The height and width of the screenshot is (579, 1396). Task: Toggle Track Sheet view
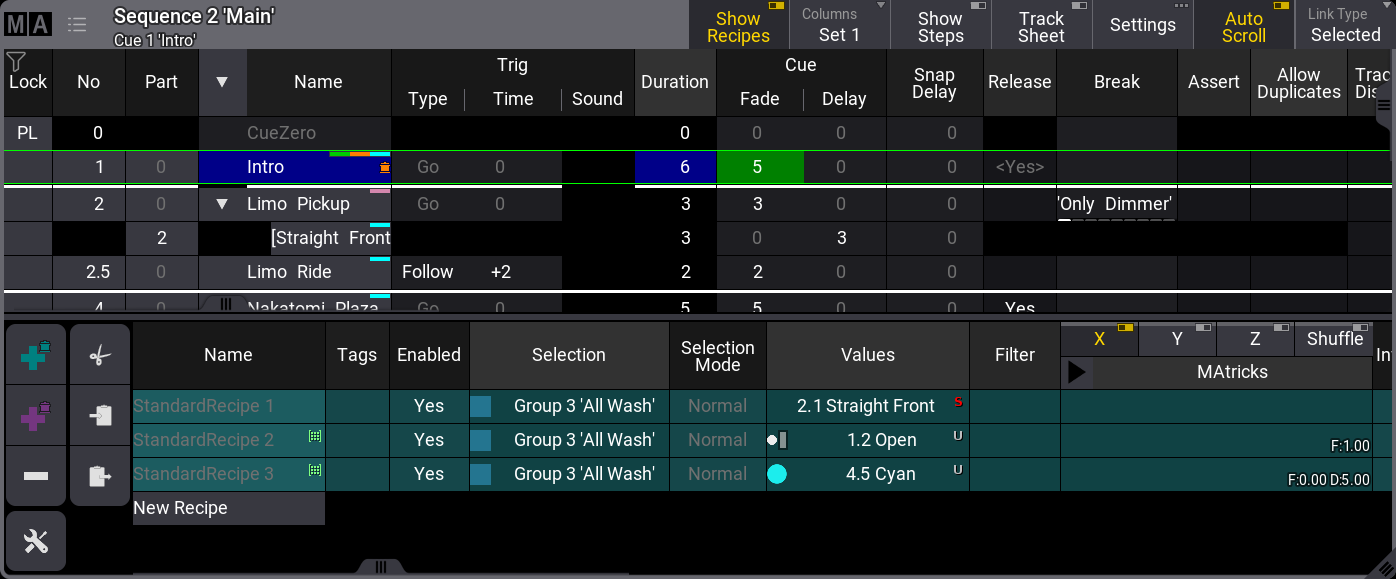(x=1042, y=26)
